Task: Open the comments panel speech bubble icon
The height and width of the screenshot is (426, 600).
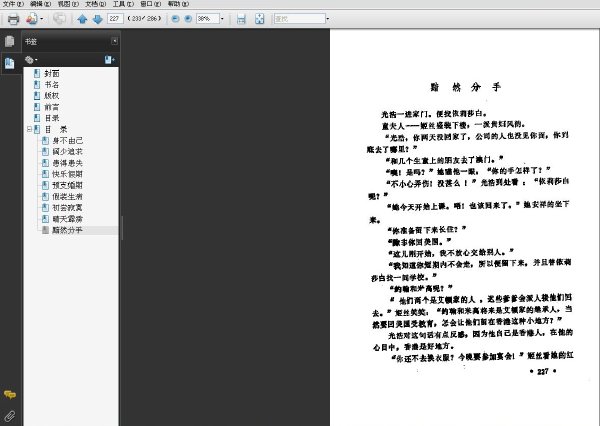Action: (10, 394)
